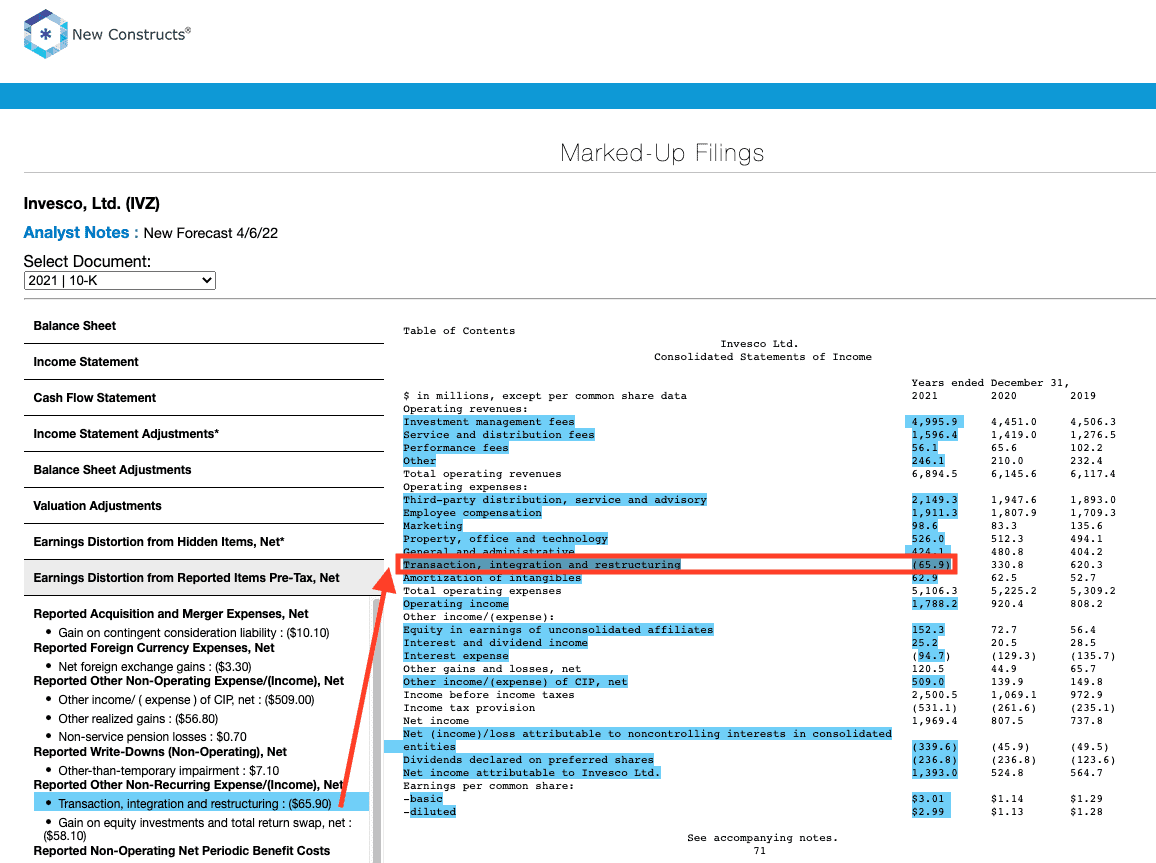
Task: Click Dividends declared on preferred shares line
Action: pos(528,760)
